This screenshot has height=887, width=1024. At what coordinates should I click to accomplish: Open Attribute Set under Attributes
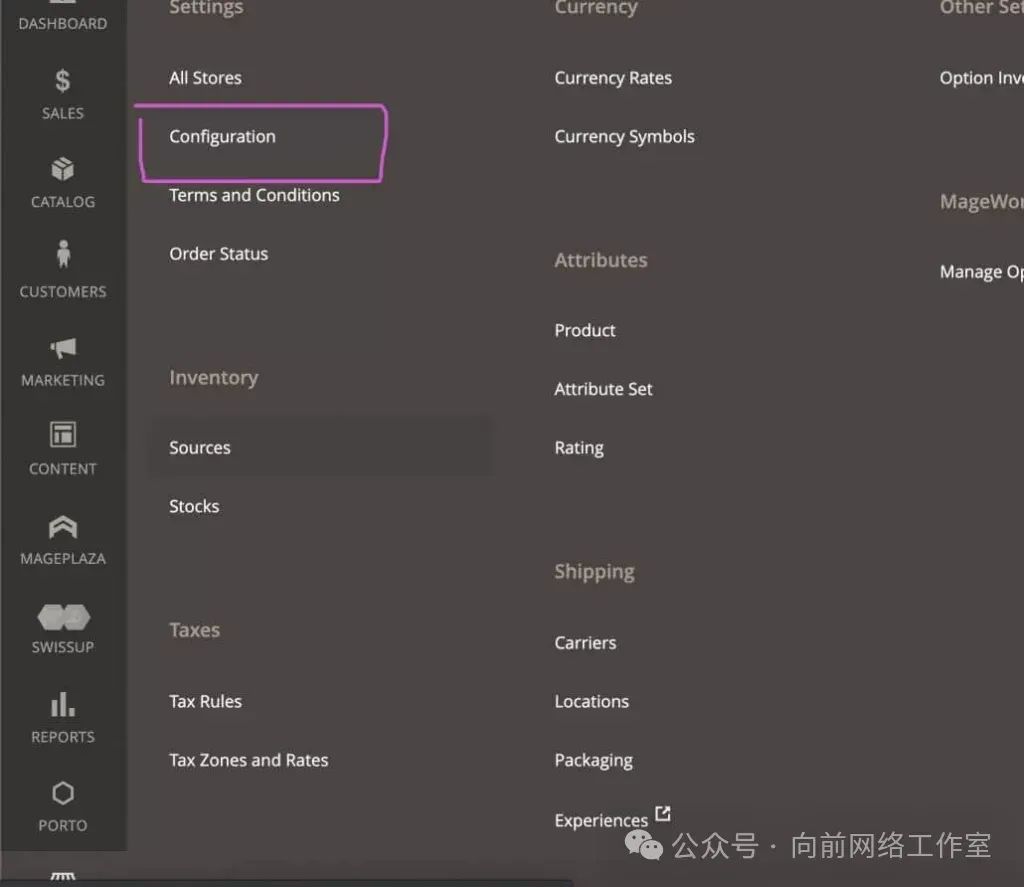pos(603,389)
